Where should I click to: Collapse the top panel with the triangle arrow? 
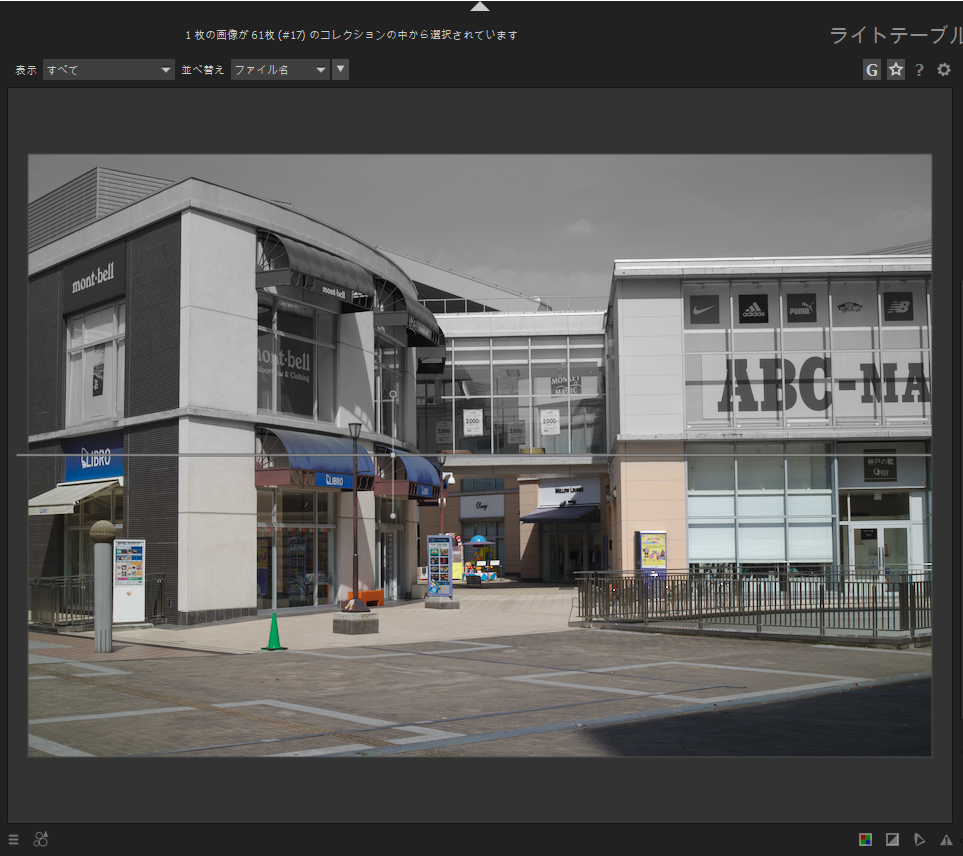tap(480, 7)
